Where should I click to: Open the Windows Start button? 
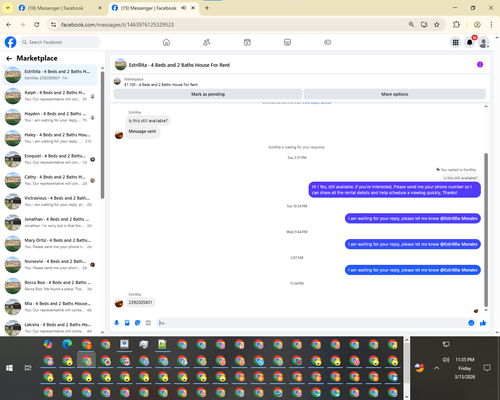[9, 368]
